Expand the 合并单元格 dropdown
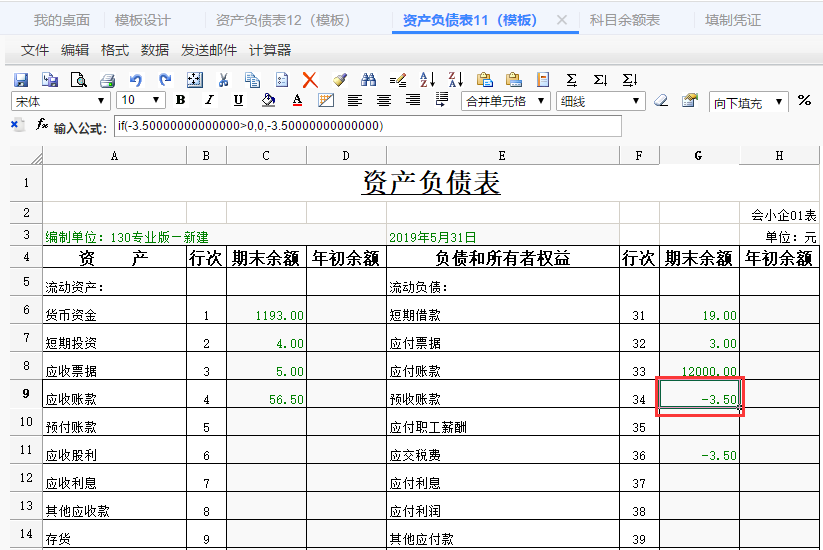The width and height of the screenshot is (823, 550). [543, 101]
